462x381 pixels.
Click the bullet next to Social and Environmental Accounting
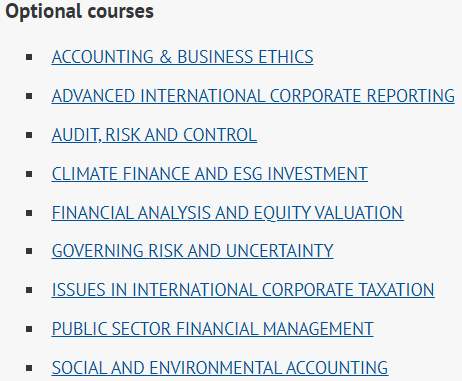[x=29, y=368]
